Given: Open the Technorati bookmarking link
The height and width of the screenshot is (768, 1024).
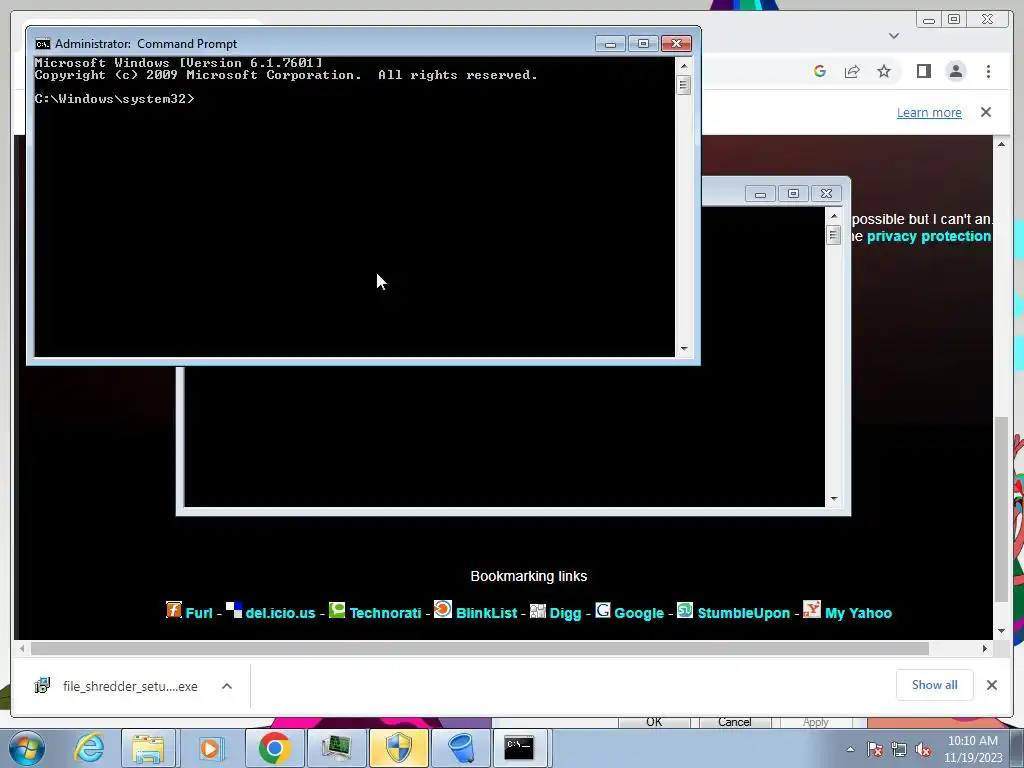Looking at the screenshot, I should [x=385, y=613].
